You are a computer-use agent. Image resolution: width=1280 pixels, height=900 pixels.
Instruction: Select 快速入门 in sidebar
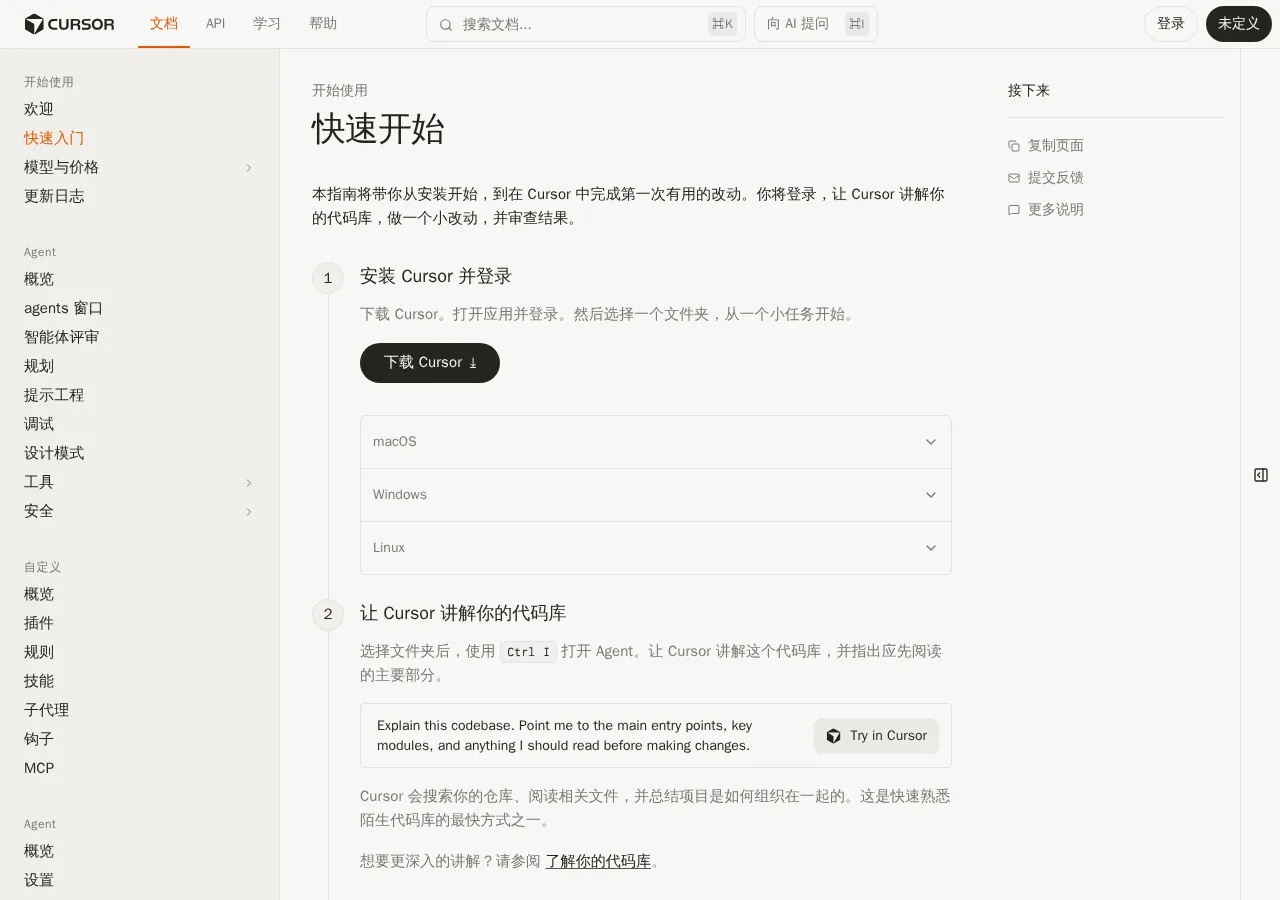54,139
